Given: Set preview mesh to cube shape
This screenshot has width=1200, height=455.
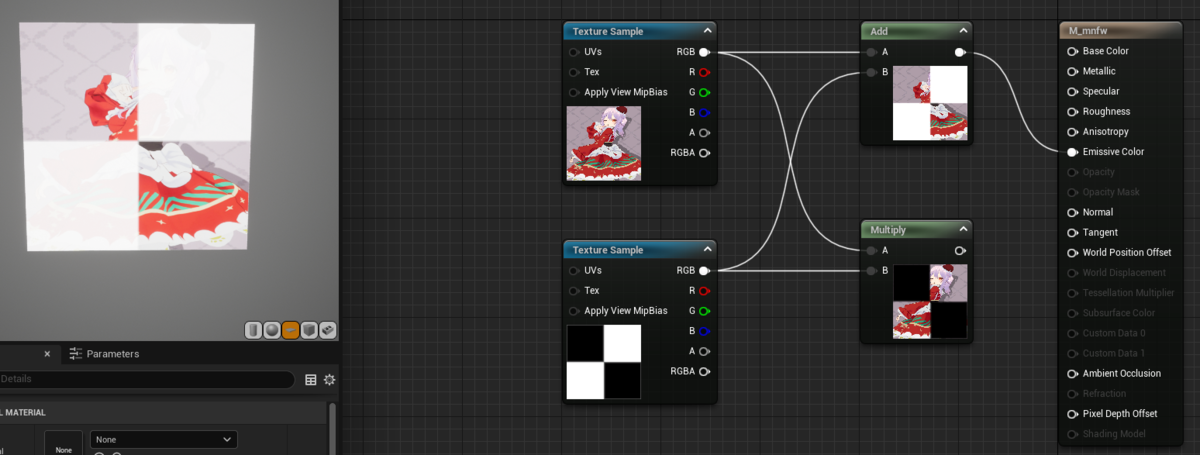Looking at the screenshot, I should tap(309, 329).
